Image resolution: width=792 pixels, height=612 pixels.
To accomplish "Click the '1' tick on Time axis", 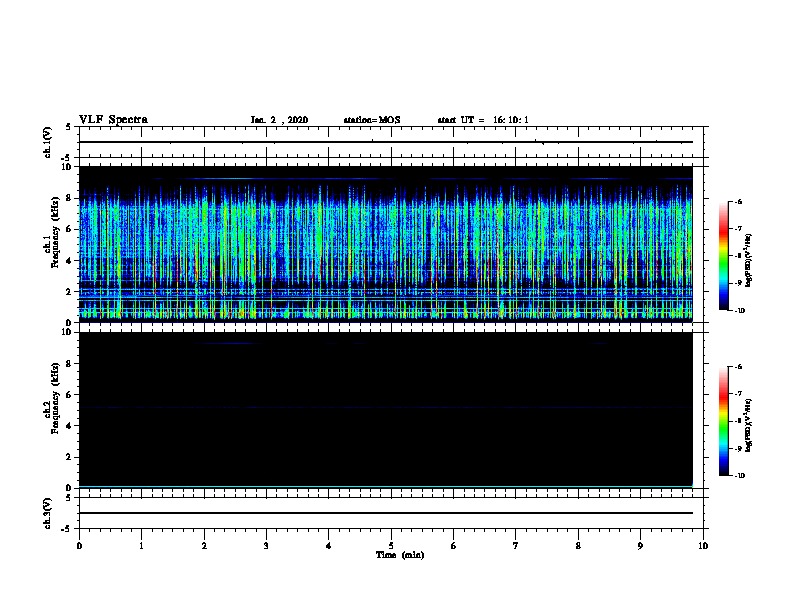I will click(x=141, y=546).
